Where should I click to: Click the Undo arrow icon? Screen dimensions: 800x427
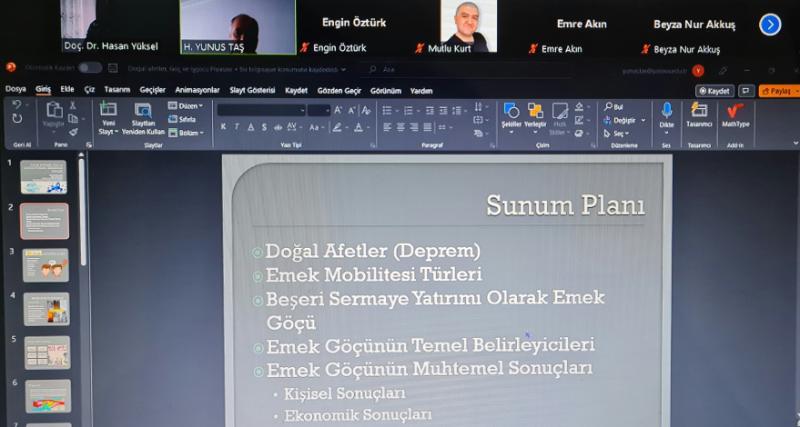click(16, 105)
